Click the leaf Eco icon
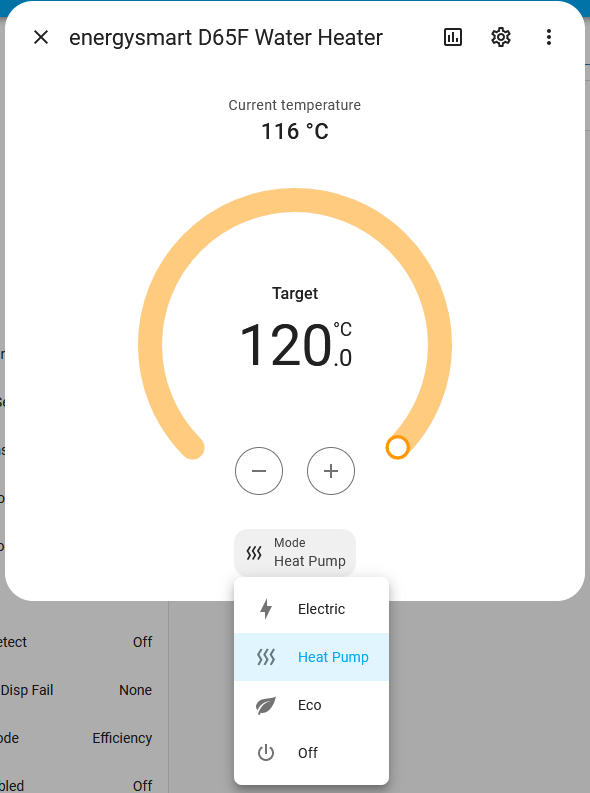This screenshot has height=793, width=590. click(x=266, y=705)
